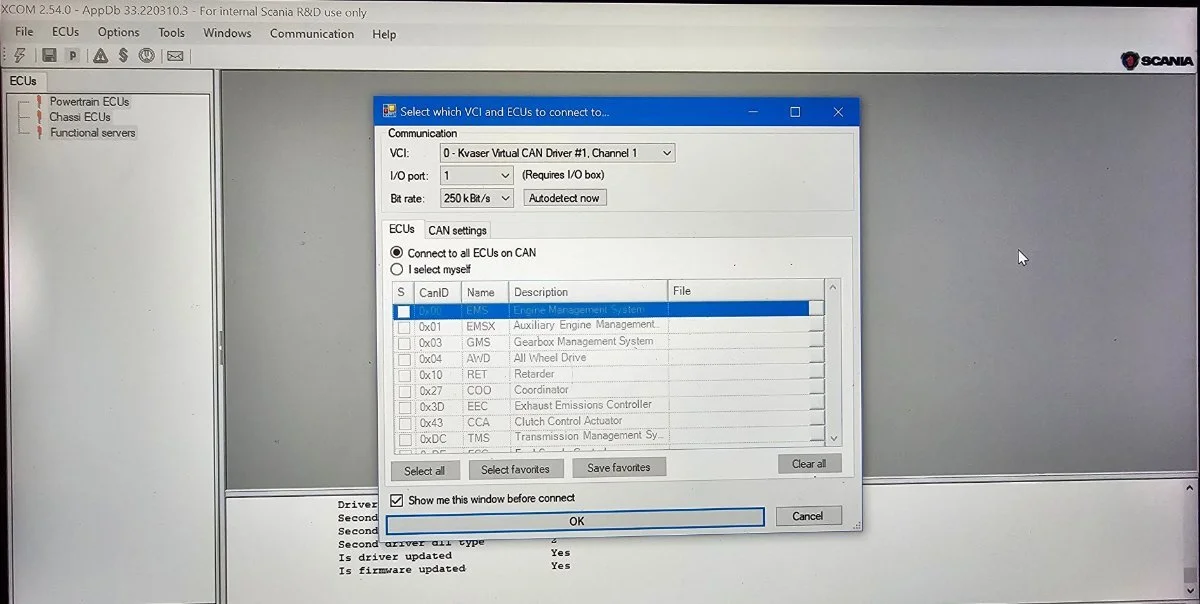This screenshot has width=1200, height=604.
Task: Click the ECU list scrollbar down arrow
Action: 834,438
